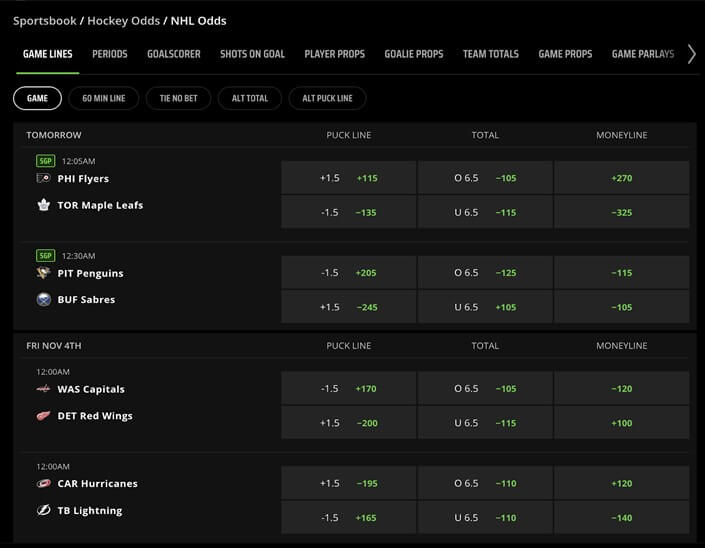Click SGP badge for Flyers game
Viewport: 705px width, 548px height.
pos(45,161)
